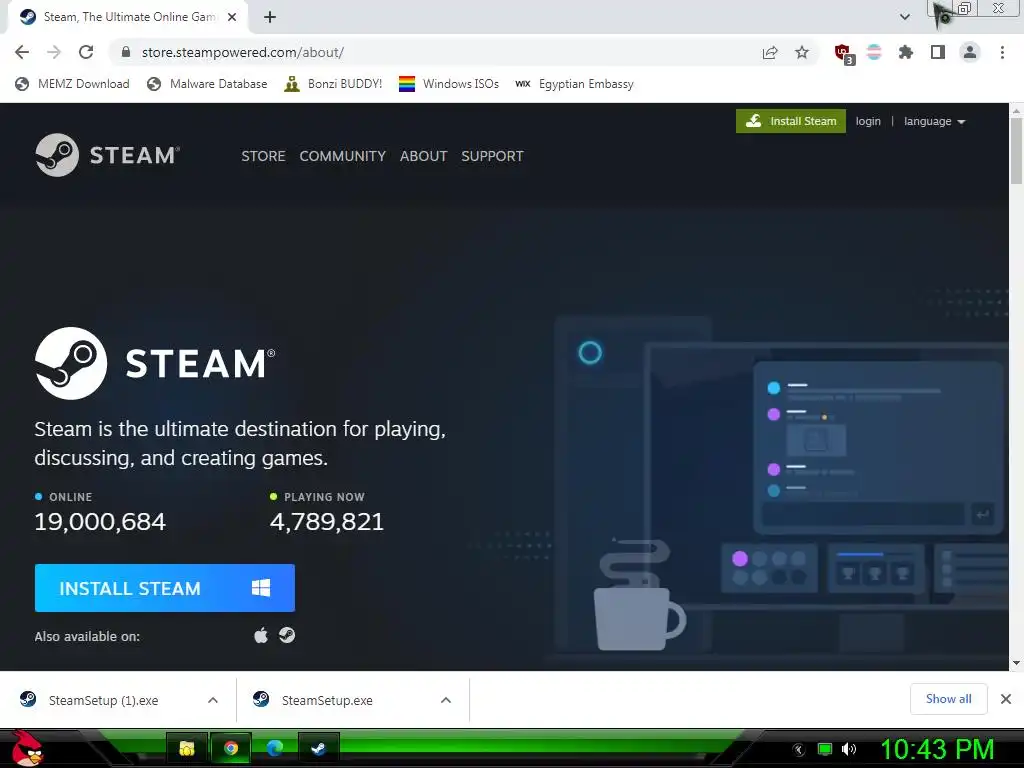Close the Steam browser tab
Viewport: 1024px width, 768px height.
(232, 17)
